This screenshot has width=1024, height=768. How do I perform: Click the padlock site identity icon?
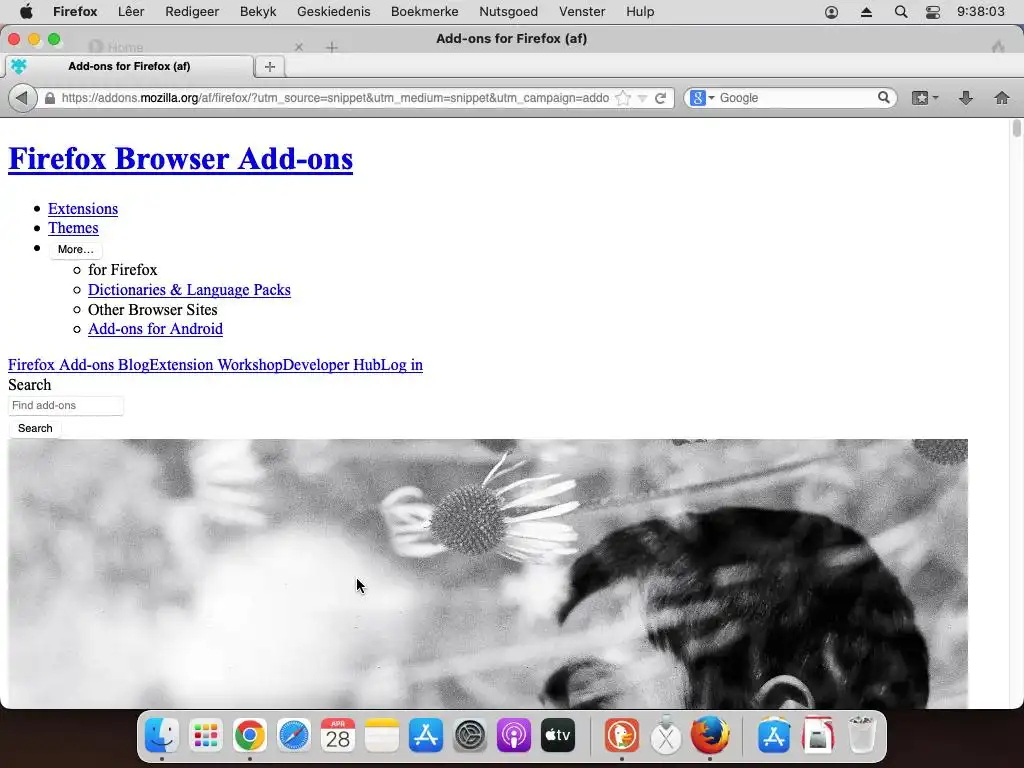click(50, 98)
